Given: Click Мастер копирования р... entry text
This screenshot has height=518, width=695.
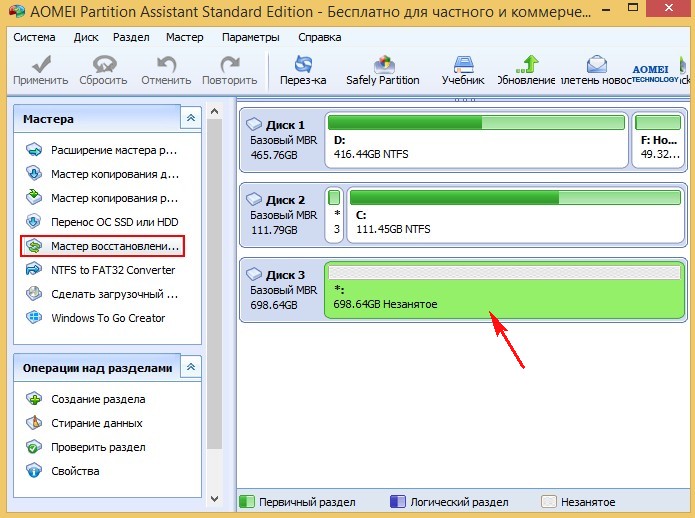Looking at the screenshot, I should point(114,198).
